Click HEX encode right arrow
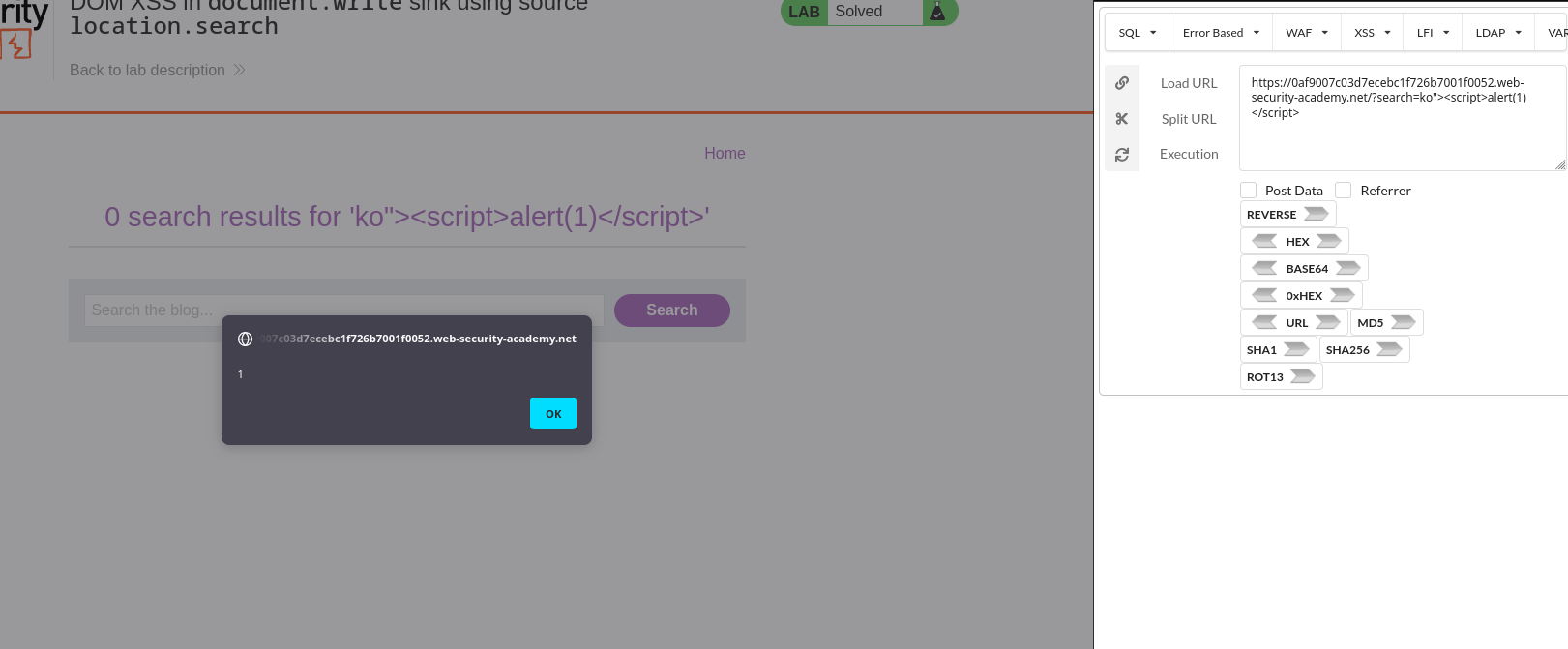The image size is (1568, 649). point(1329,241)
